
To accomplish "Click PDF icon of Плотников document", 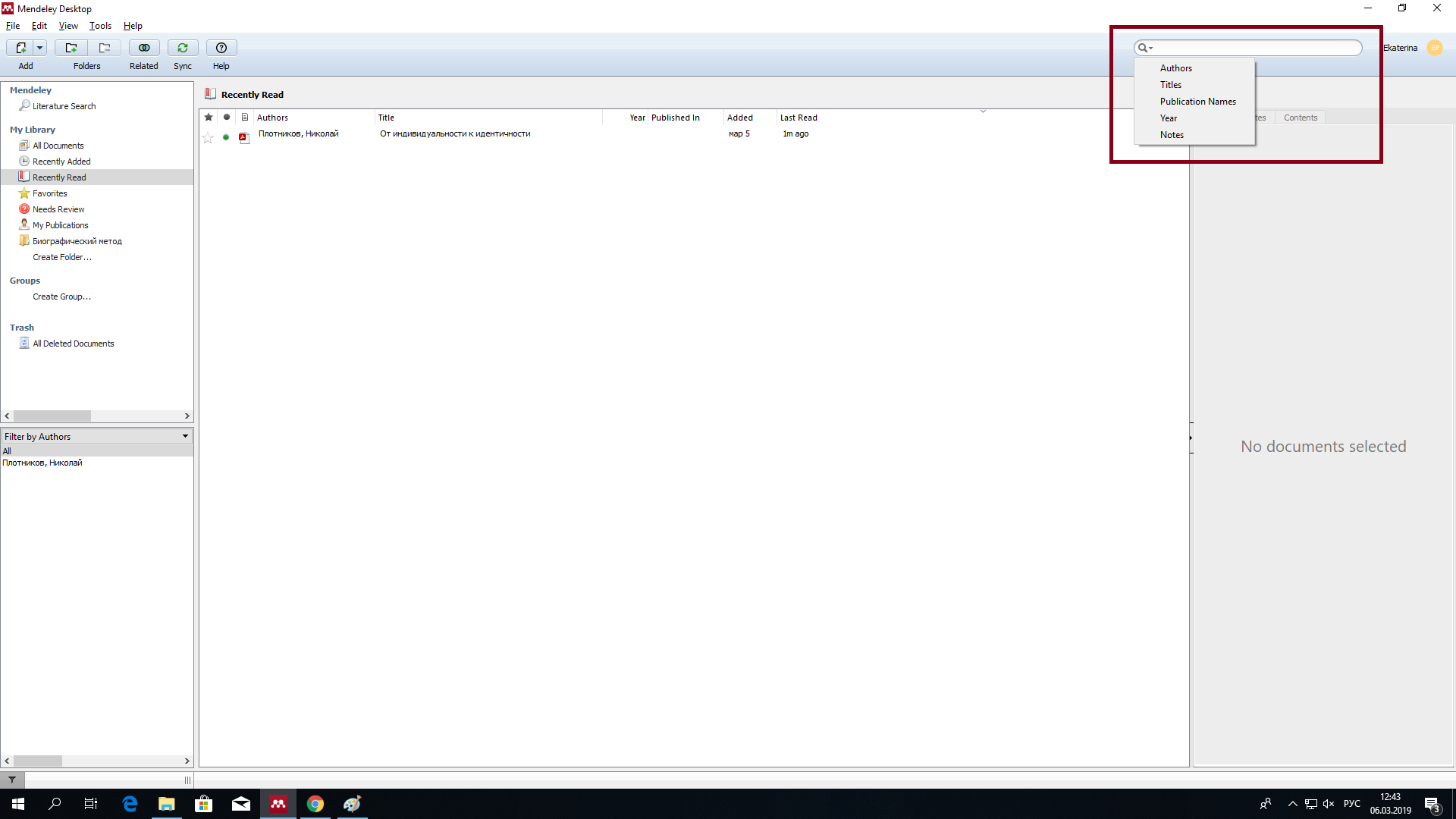I will 244,137.
